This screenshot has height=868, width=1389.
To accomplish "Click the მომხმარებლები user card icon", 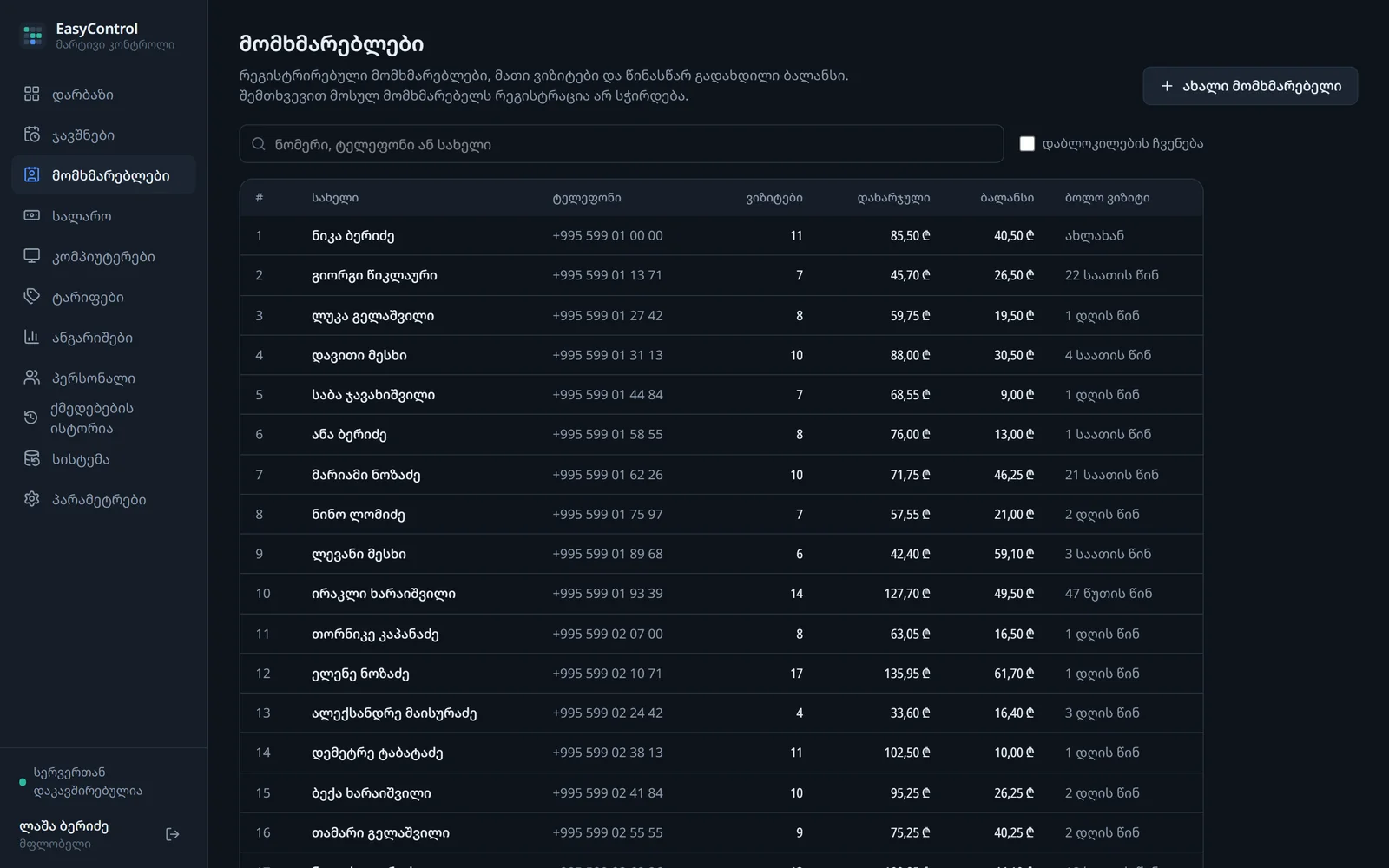I will point(32,174).
